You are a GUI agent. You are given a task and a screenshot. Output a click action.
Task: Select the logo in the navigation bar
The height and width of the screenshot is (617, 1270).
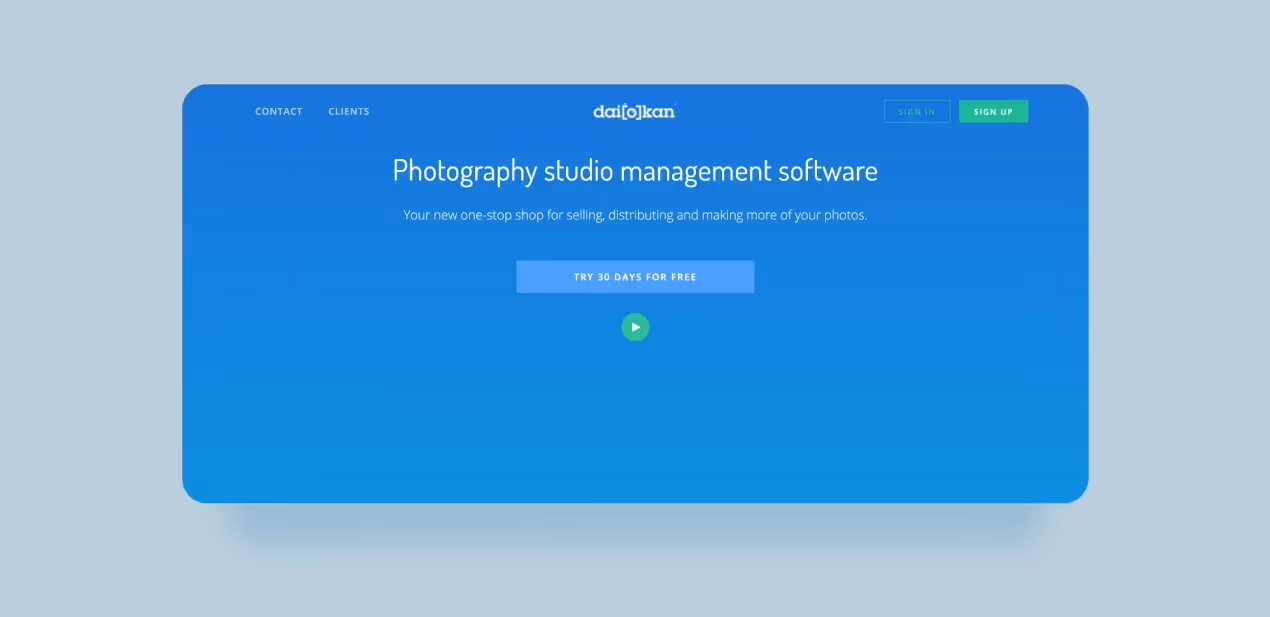(635, 111)
